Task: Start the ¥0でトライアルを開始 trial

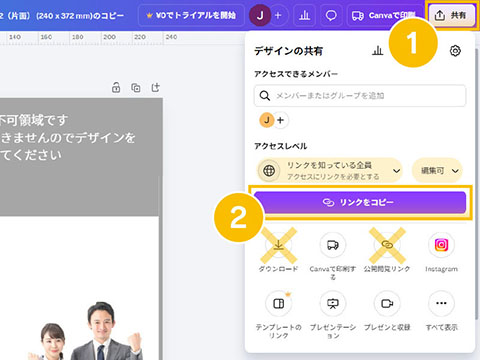Action: (x=191, y=15)
